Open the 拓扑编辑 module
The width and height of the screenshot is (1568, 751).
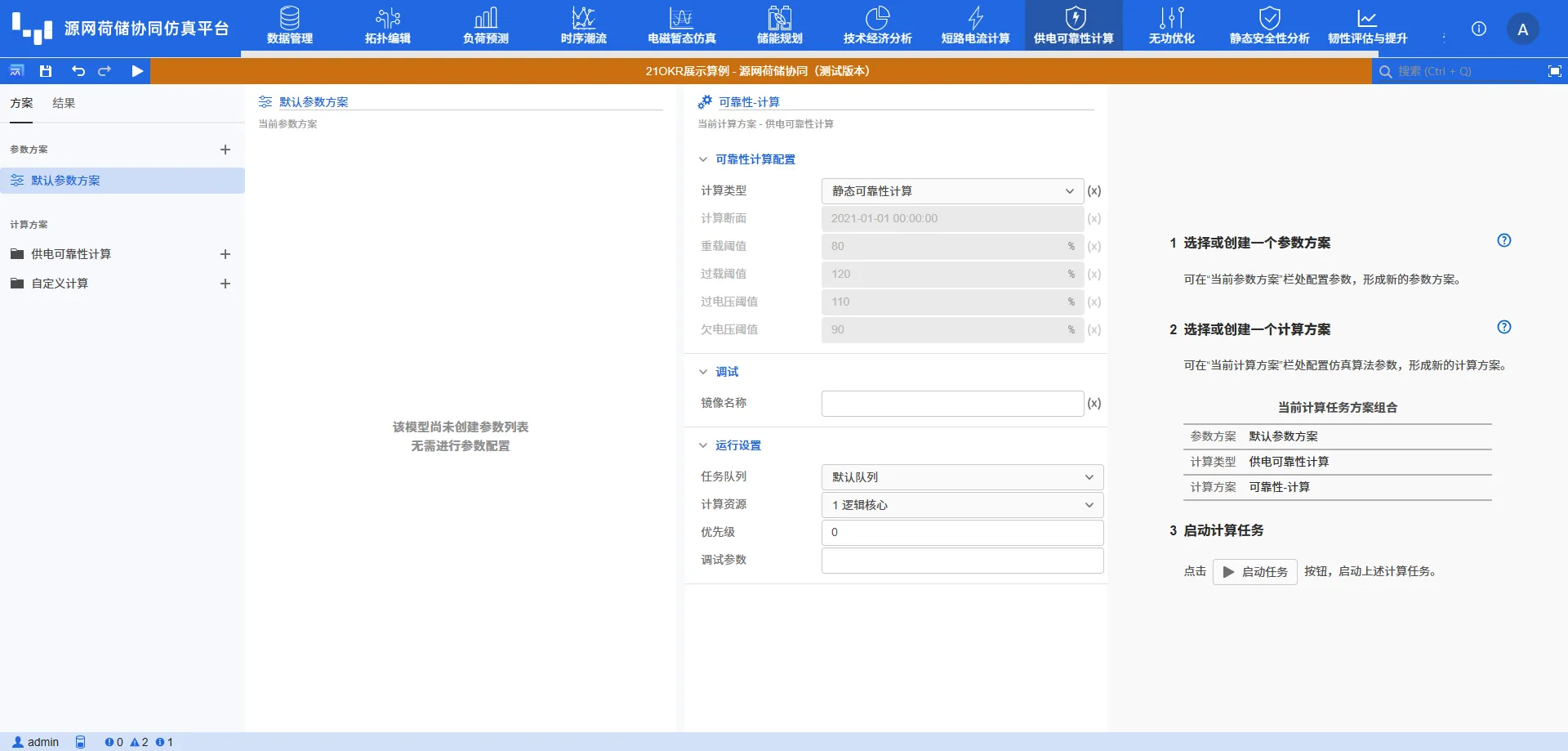click(387, 26)
